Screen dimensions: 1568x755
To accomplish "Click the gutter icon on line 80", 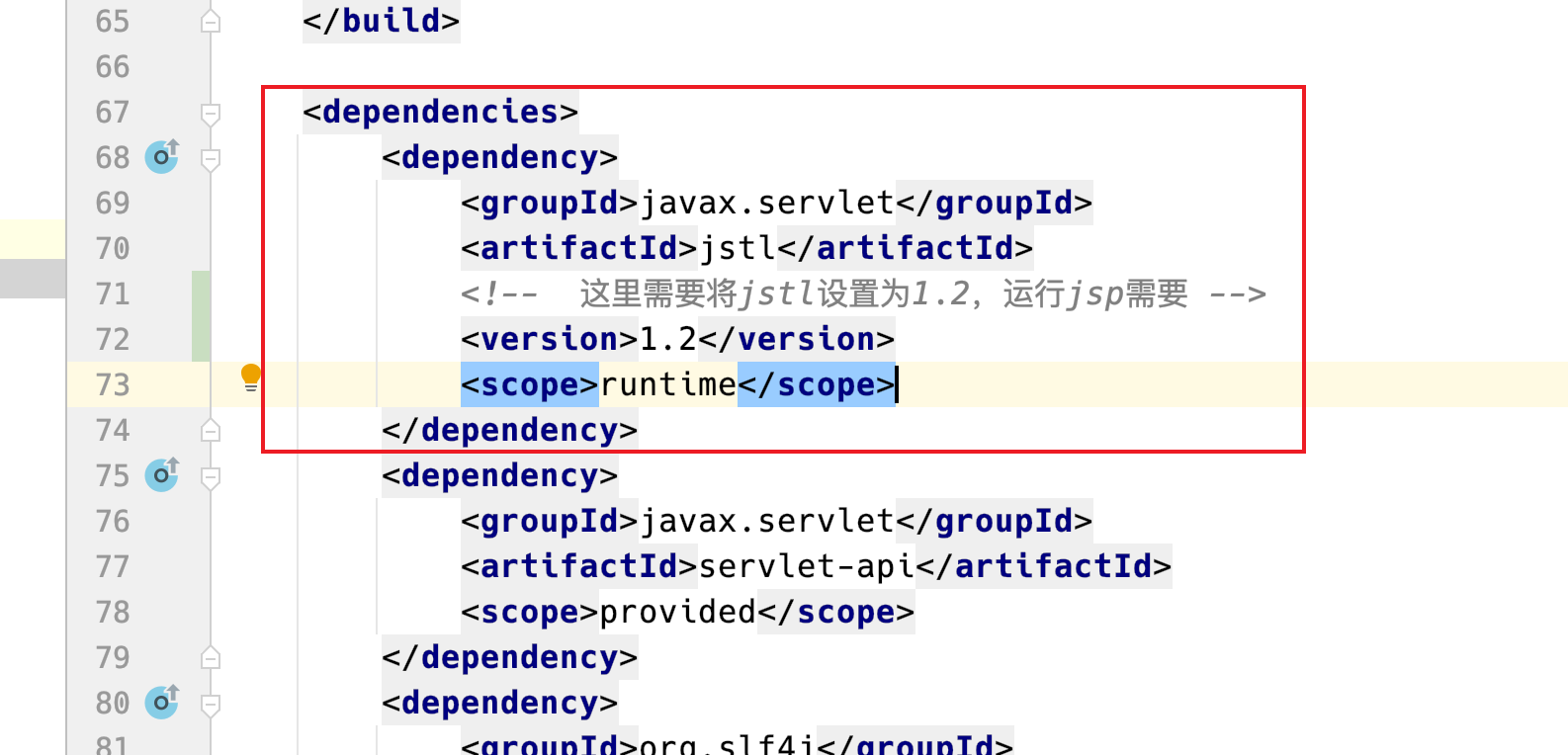I will [x=162, y=702].
